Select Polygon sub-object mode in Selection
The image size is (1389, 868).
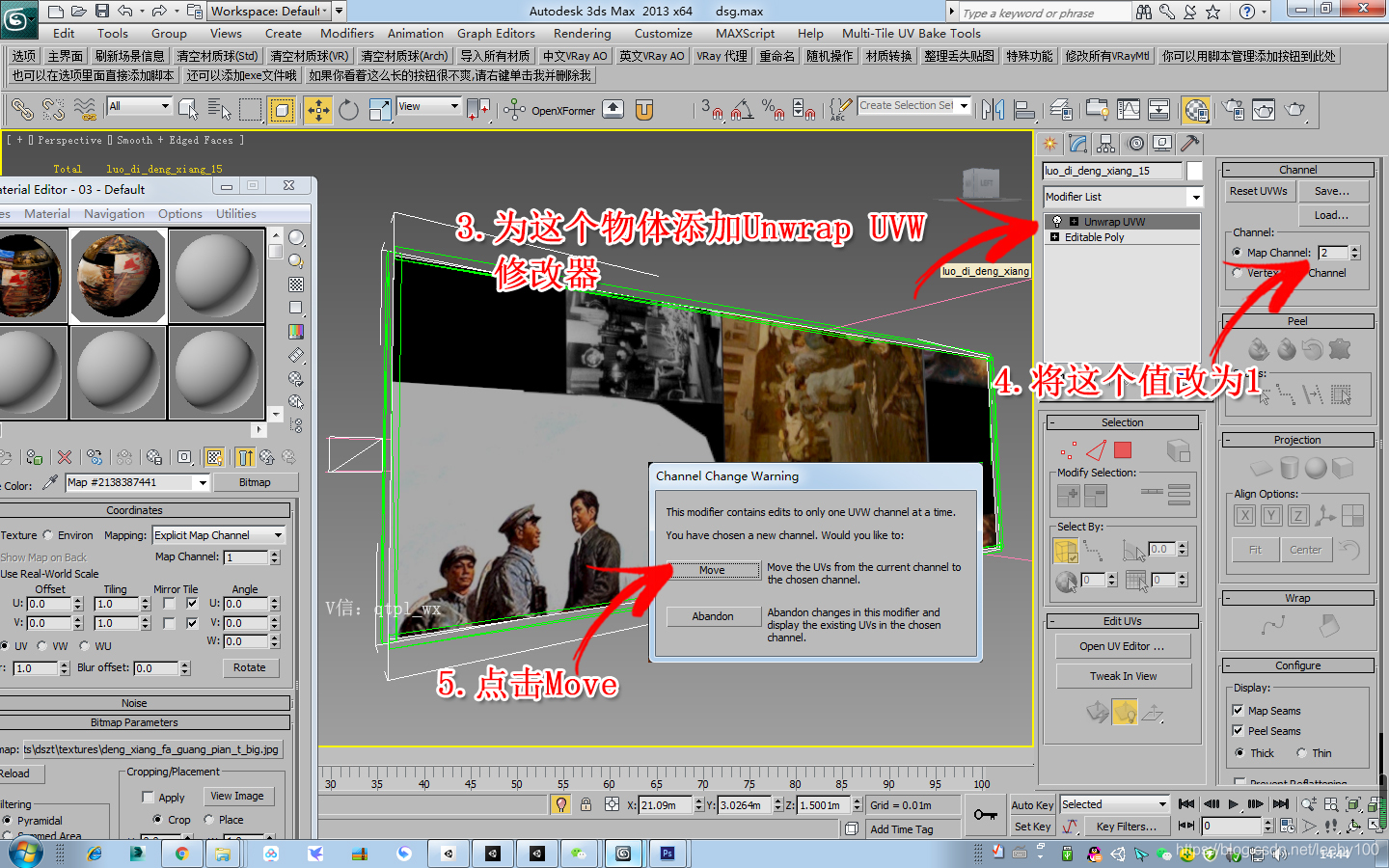(x=1123, y=450)
